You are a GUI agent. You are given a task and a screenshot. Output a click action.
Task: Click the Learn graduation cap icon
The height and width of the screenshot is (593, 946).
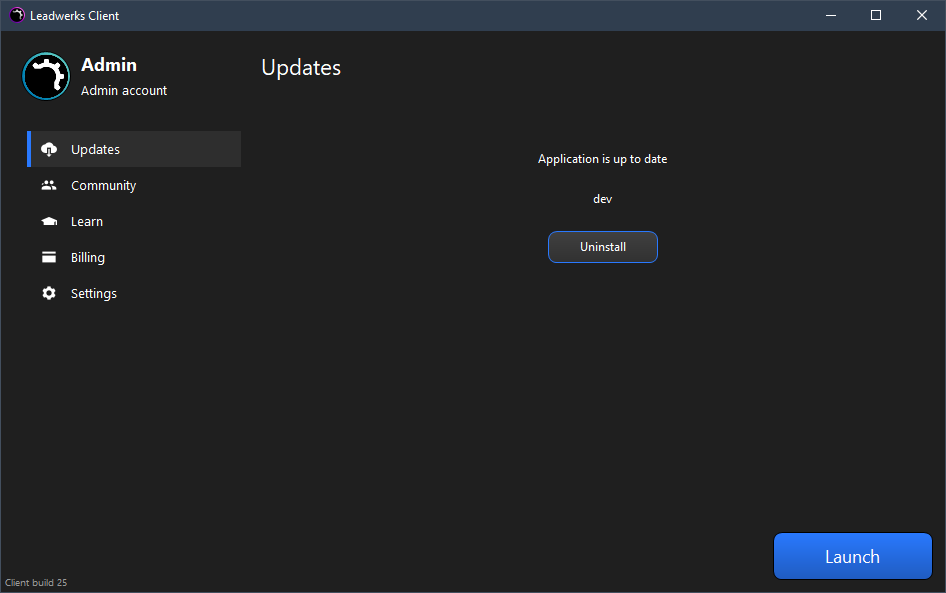(x=49, y=221)
